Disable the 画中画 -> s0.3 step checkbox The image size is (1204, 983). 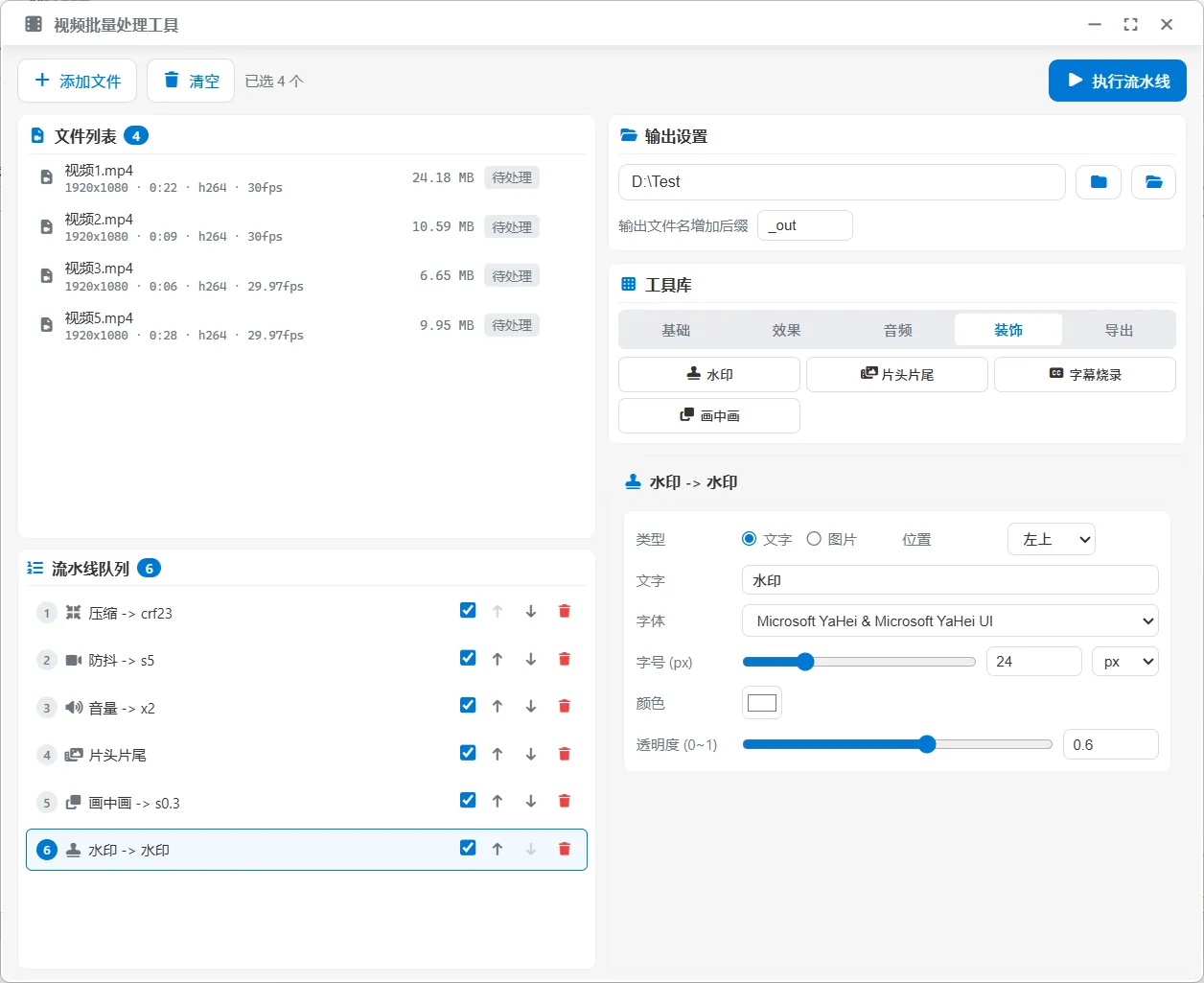tap(468, 801)
